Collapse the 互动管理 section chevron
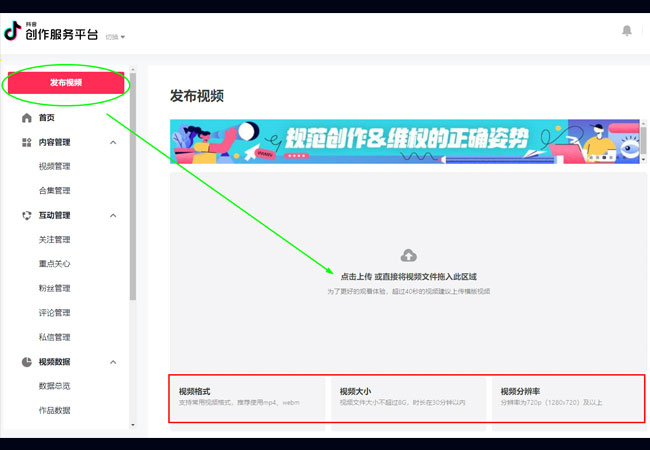The image size is (650, 450). pos(113,215)
